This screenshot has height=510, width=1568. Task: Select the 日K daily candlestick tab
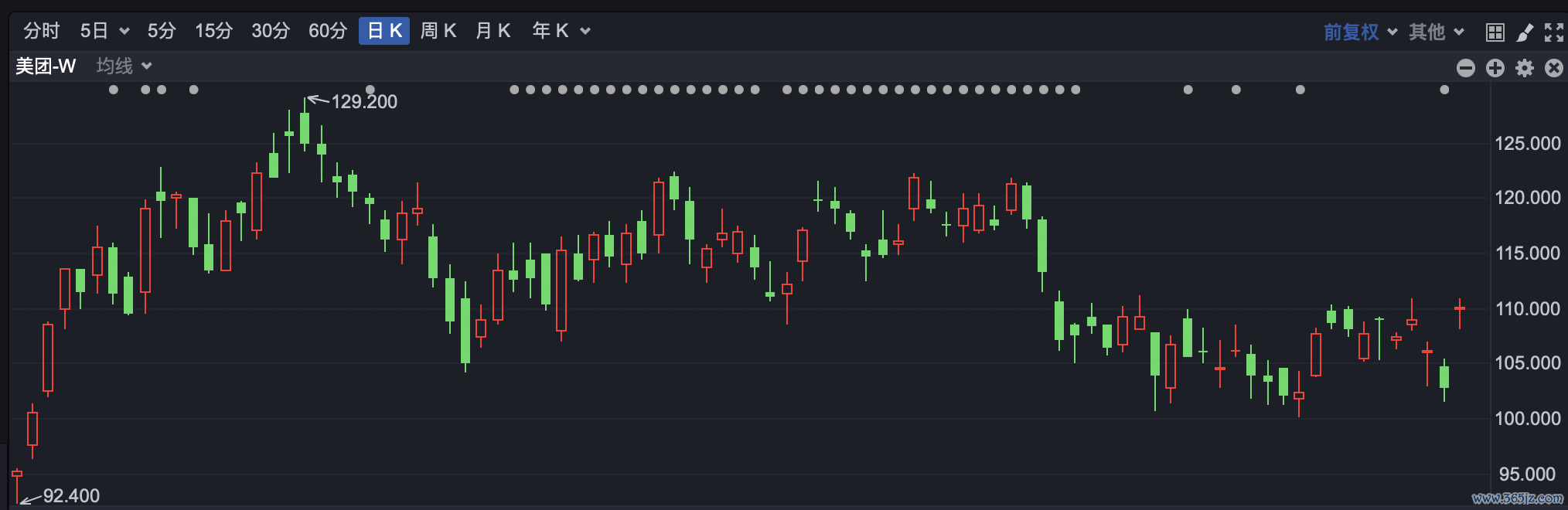point(384,31)
